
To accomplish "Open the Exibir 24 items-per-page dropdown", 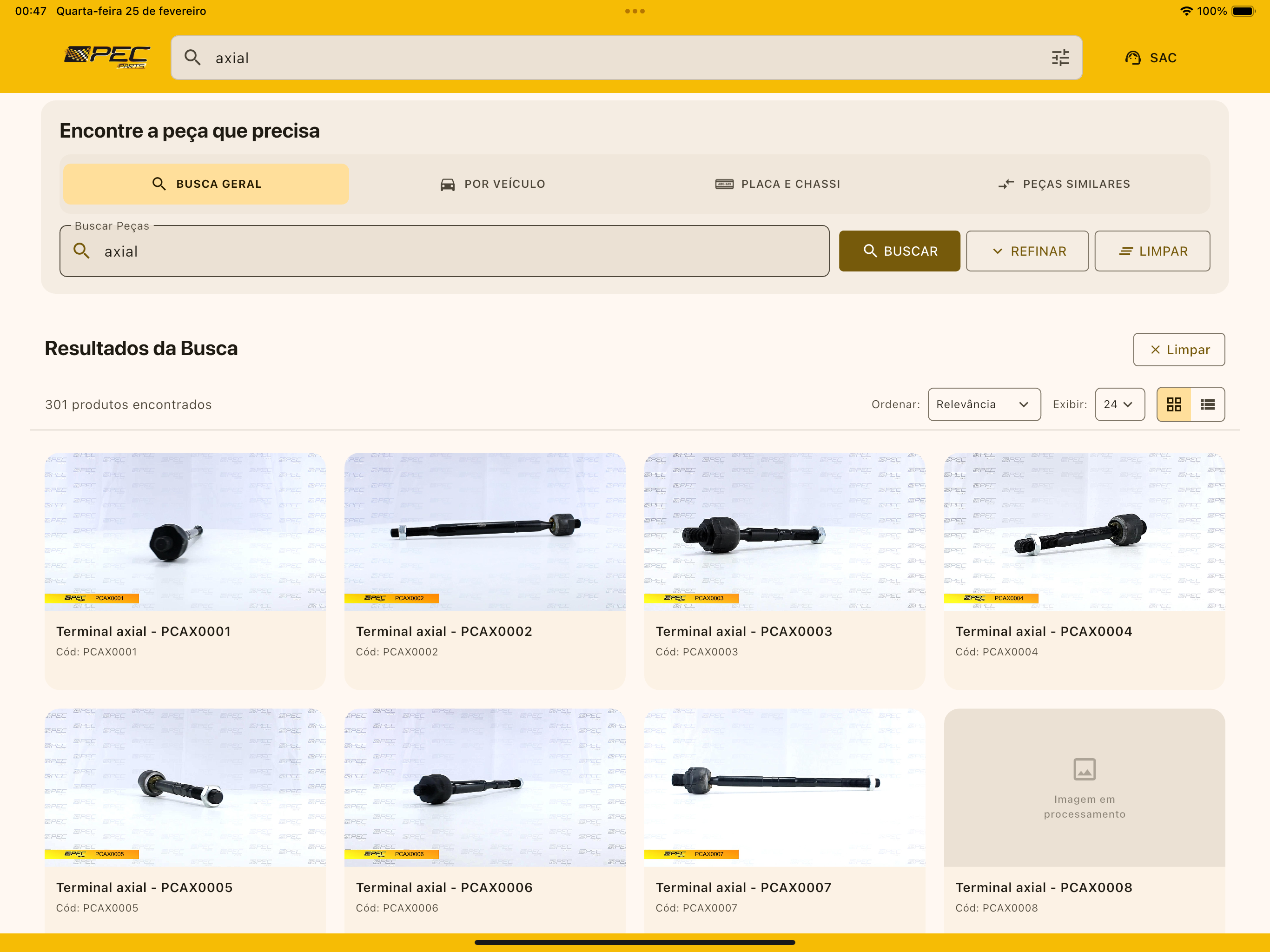I will point(1119,404).
